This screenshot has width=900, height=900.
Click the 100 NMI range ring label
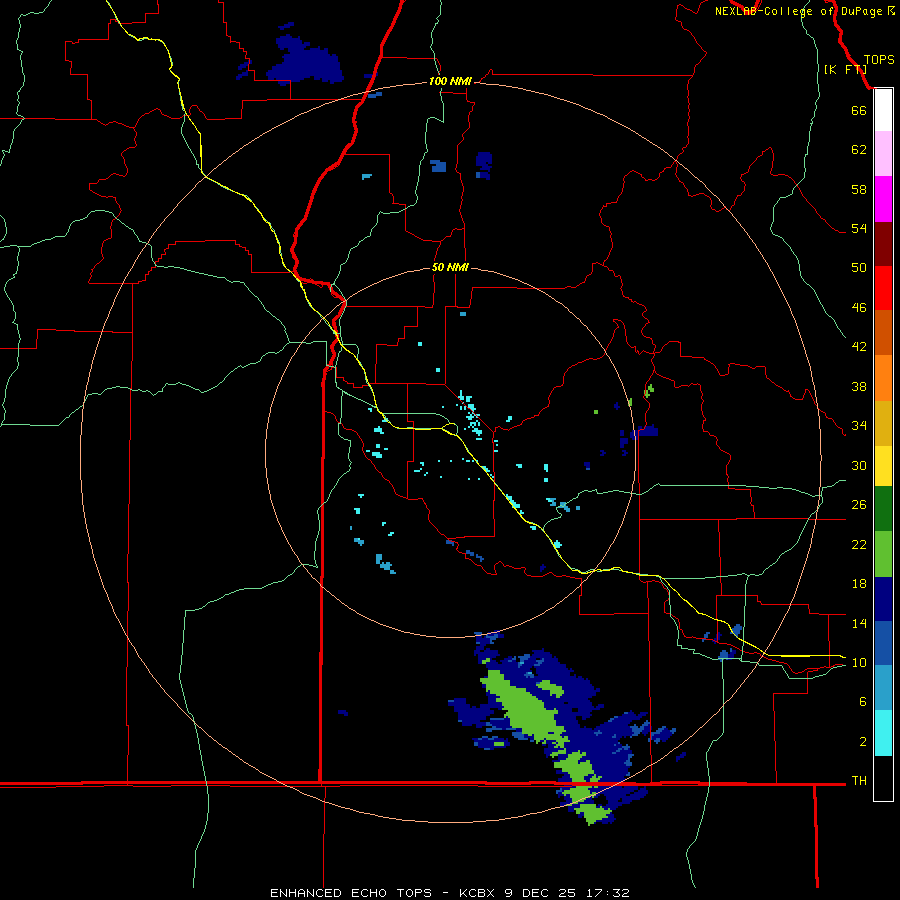[x=450, y=82]
